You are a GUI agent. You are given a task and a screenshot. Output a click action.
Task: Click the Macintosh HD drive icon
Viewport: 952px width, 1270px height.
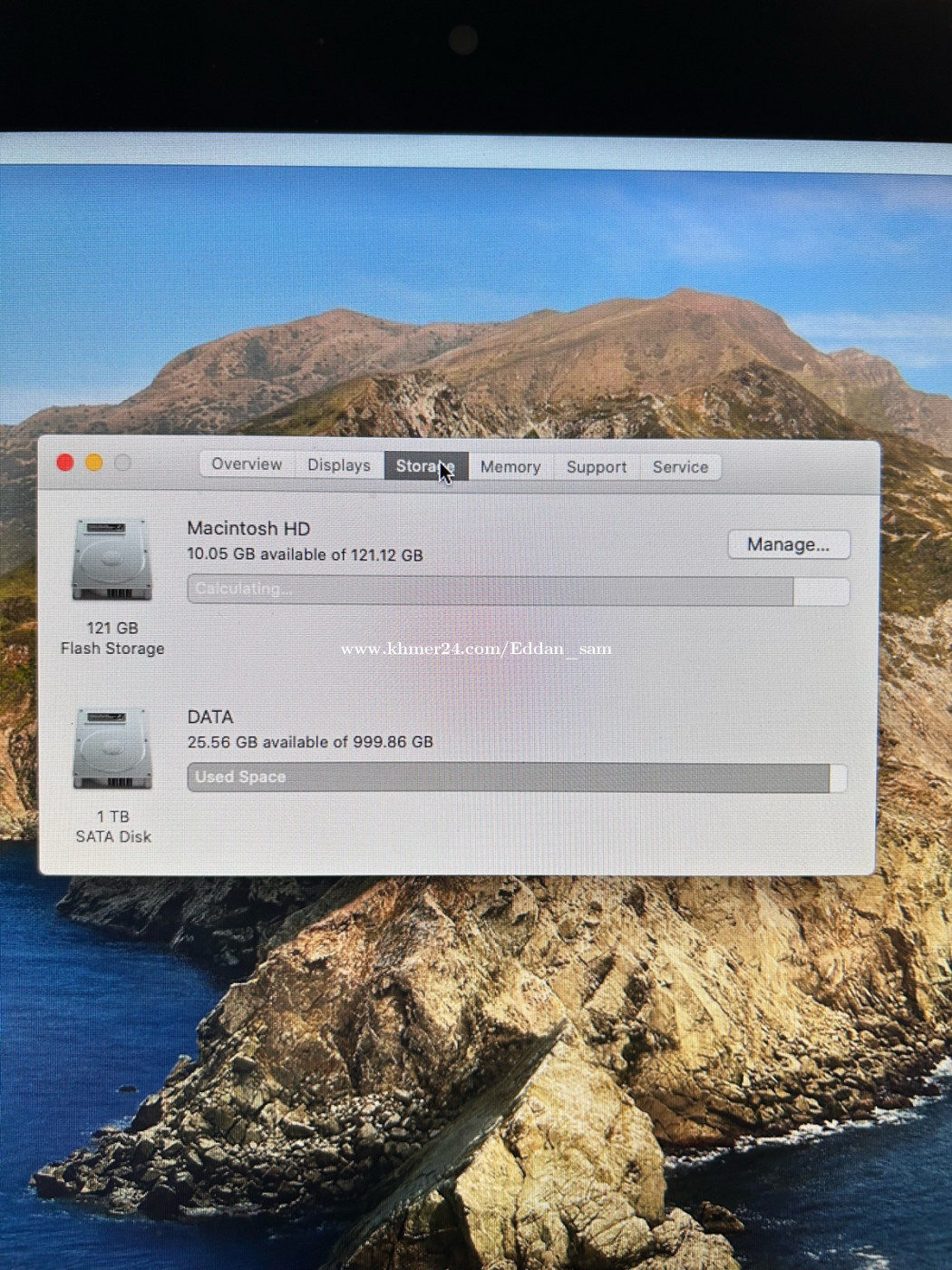pyautogui.click(x=112, y=560)
